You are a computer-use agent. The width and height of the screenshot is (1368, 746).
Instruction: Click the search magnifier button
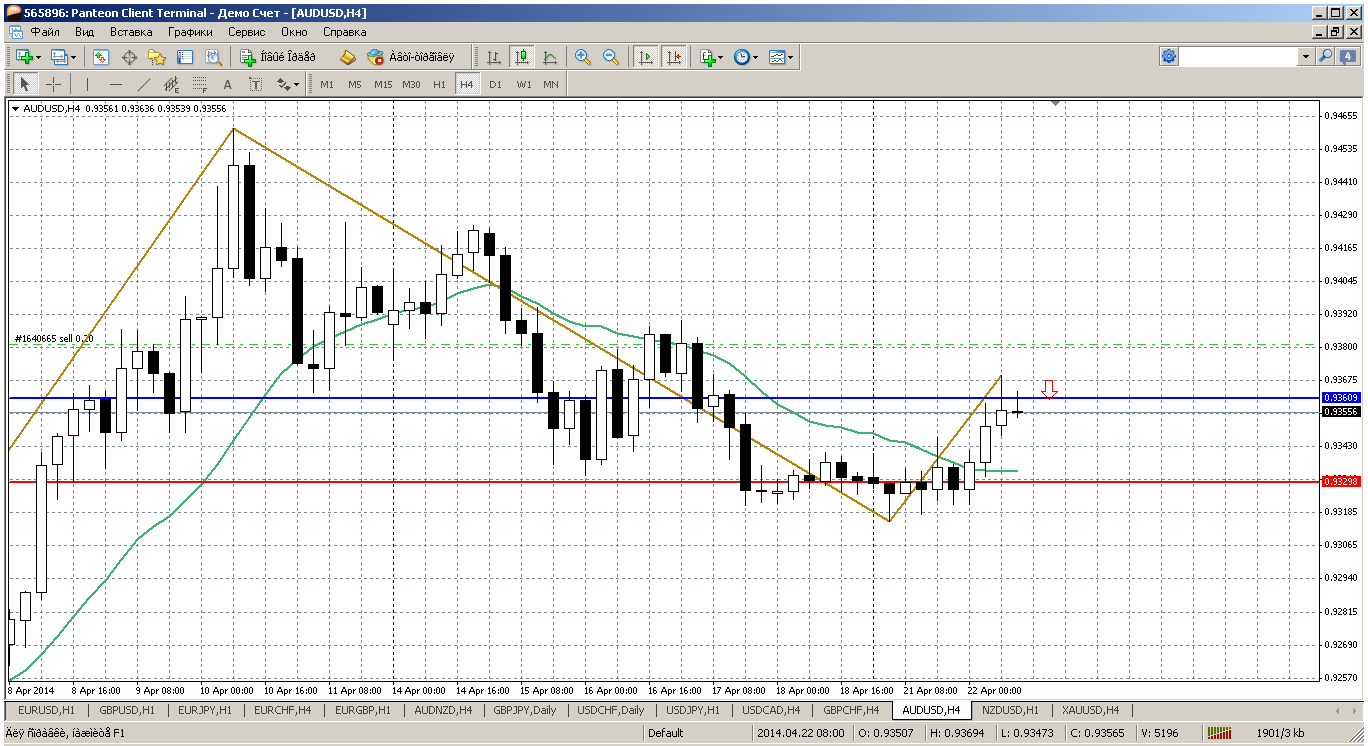point(1327,57)
